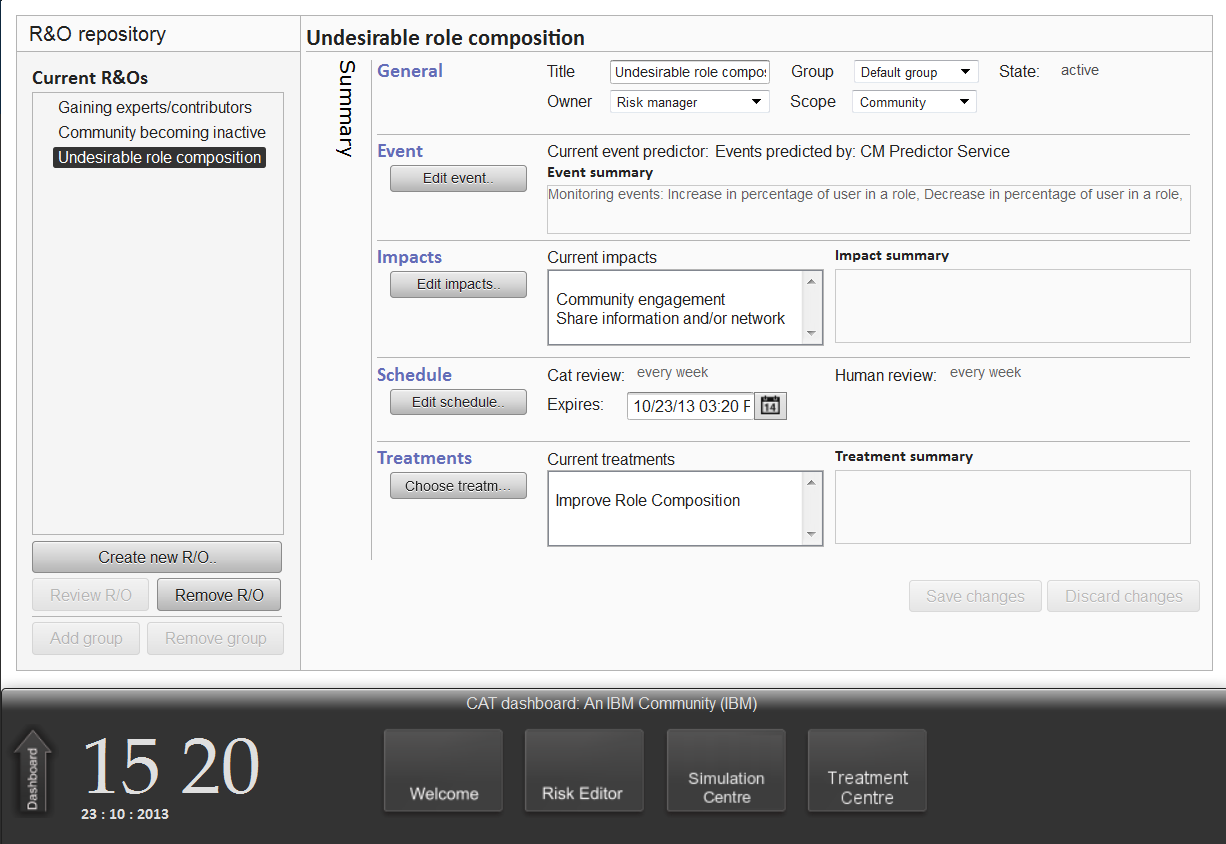Image resolution: width=1226 pixels, height=844 pixels.
Task: Select Community becoming inactive R&O
Action: (x=162, y=133)
